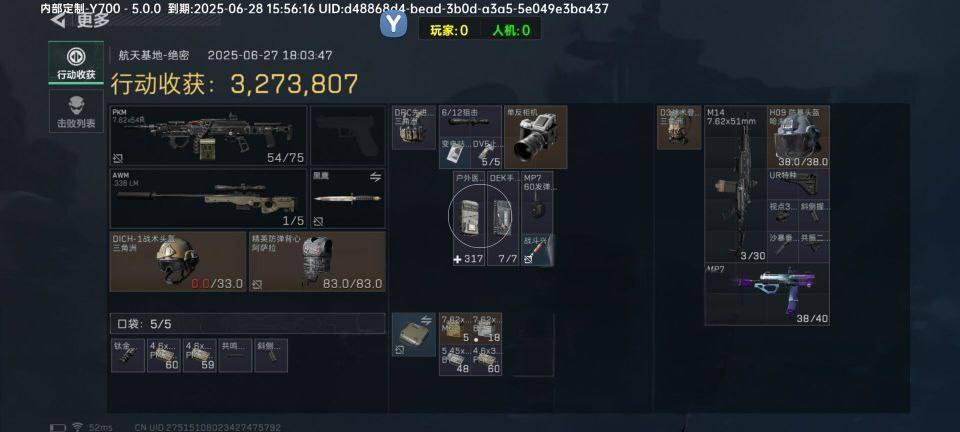Select the DICH-1 tactical helmet
The width and height of the screenshot is (960, 432).
(x=178, y=261)
